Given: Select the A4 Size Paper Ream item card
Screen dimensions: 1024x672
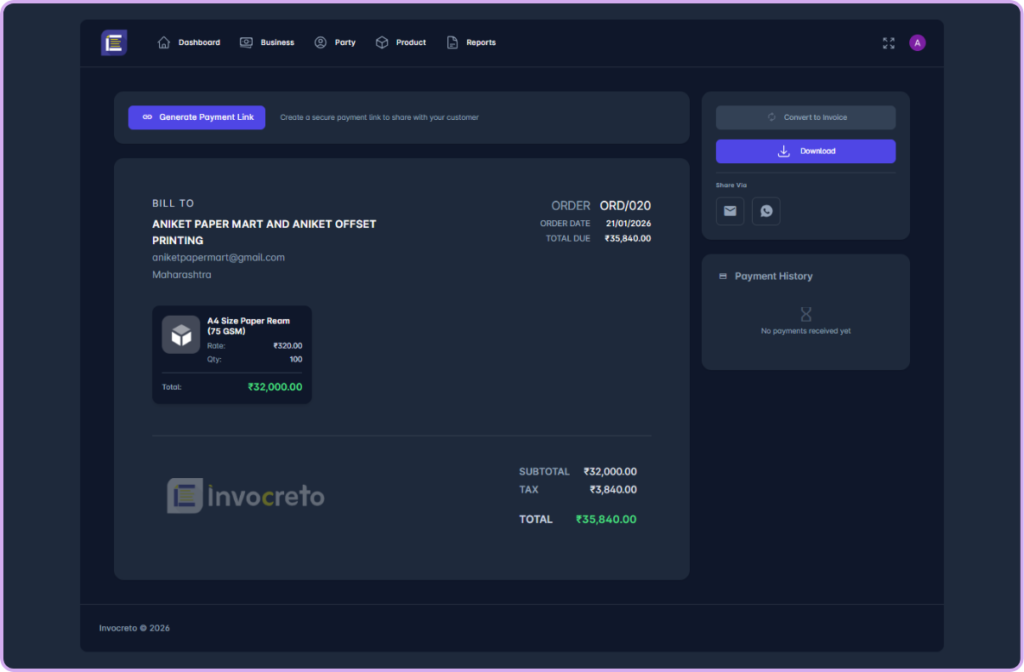Looking at the screenshot, I should coord(232,354).
